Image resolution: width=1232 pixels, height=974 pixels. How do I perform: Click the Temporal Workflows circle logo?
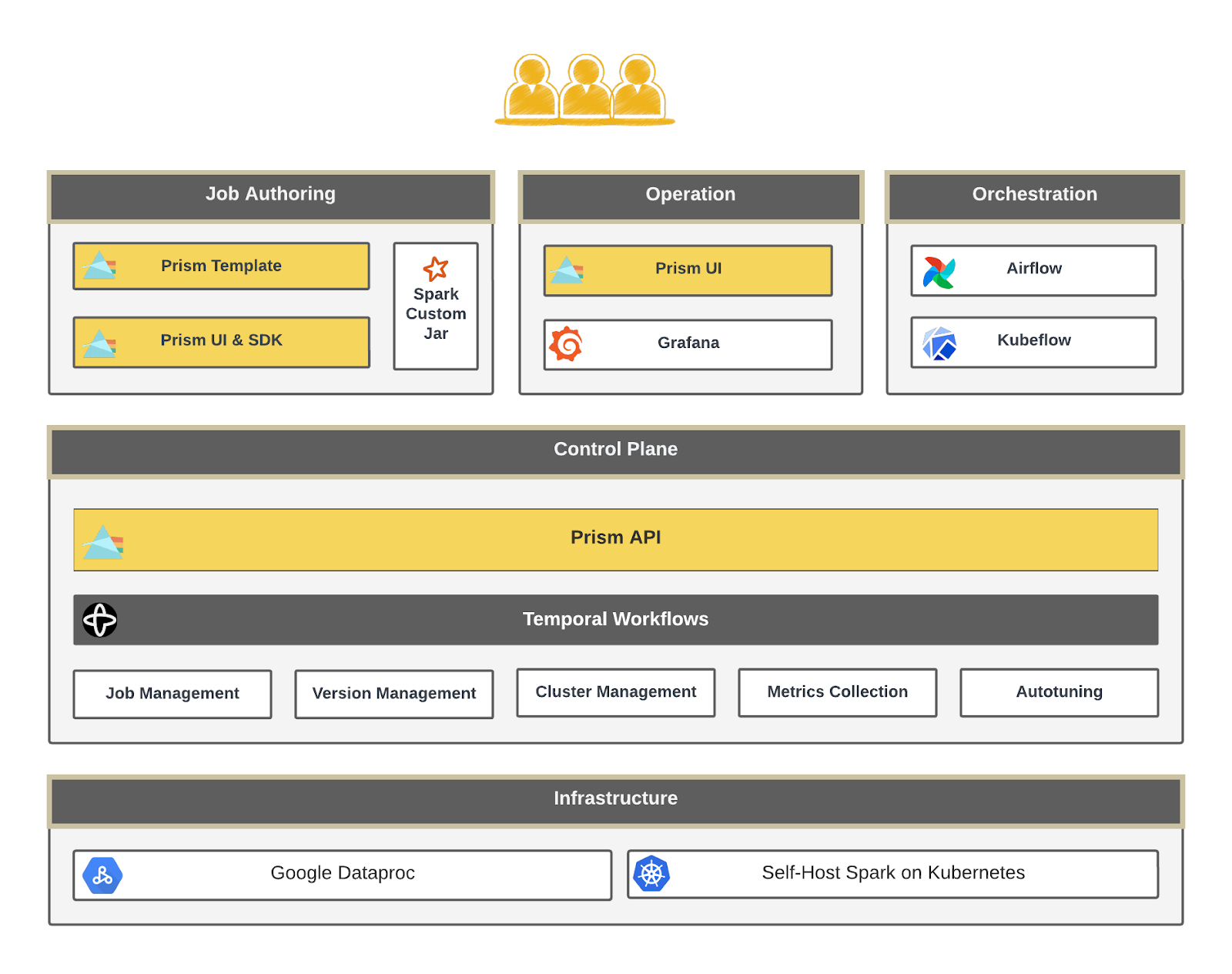point(100,620)
